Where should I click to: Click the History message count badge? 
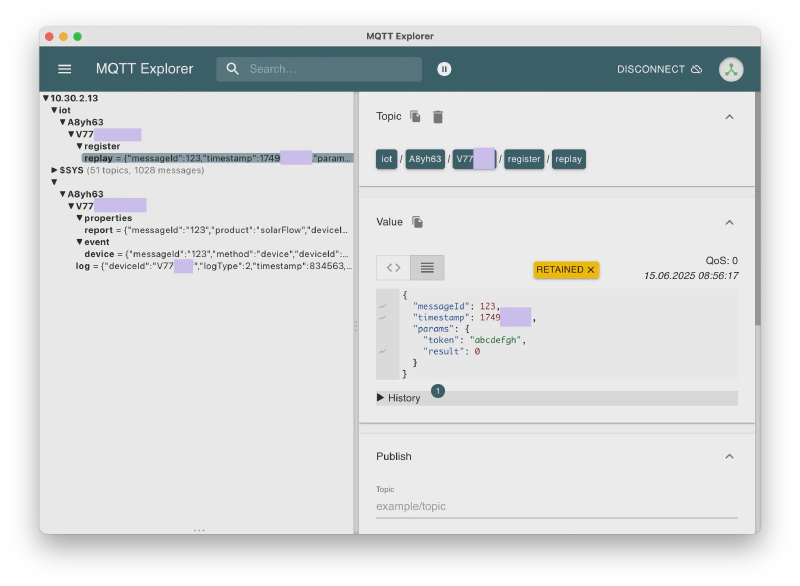pos(437,391)
